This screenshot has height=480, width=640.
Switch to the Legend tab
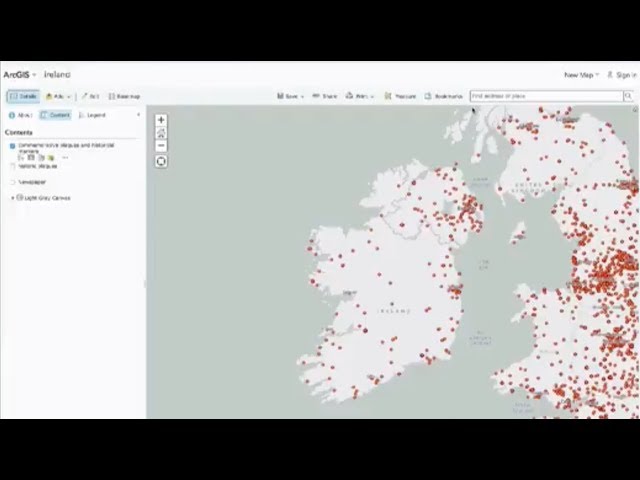92,115
